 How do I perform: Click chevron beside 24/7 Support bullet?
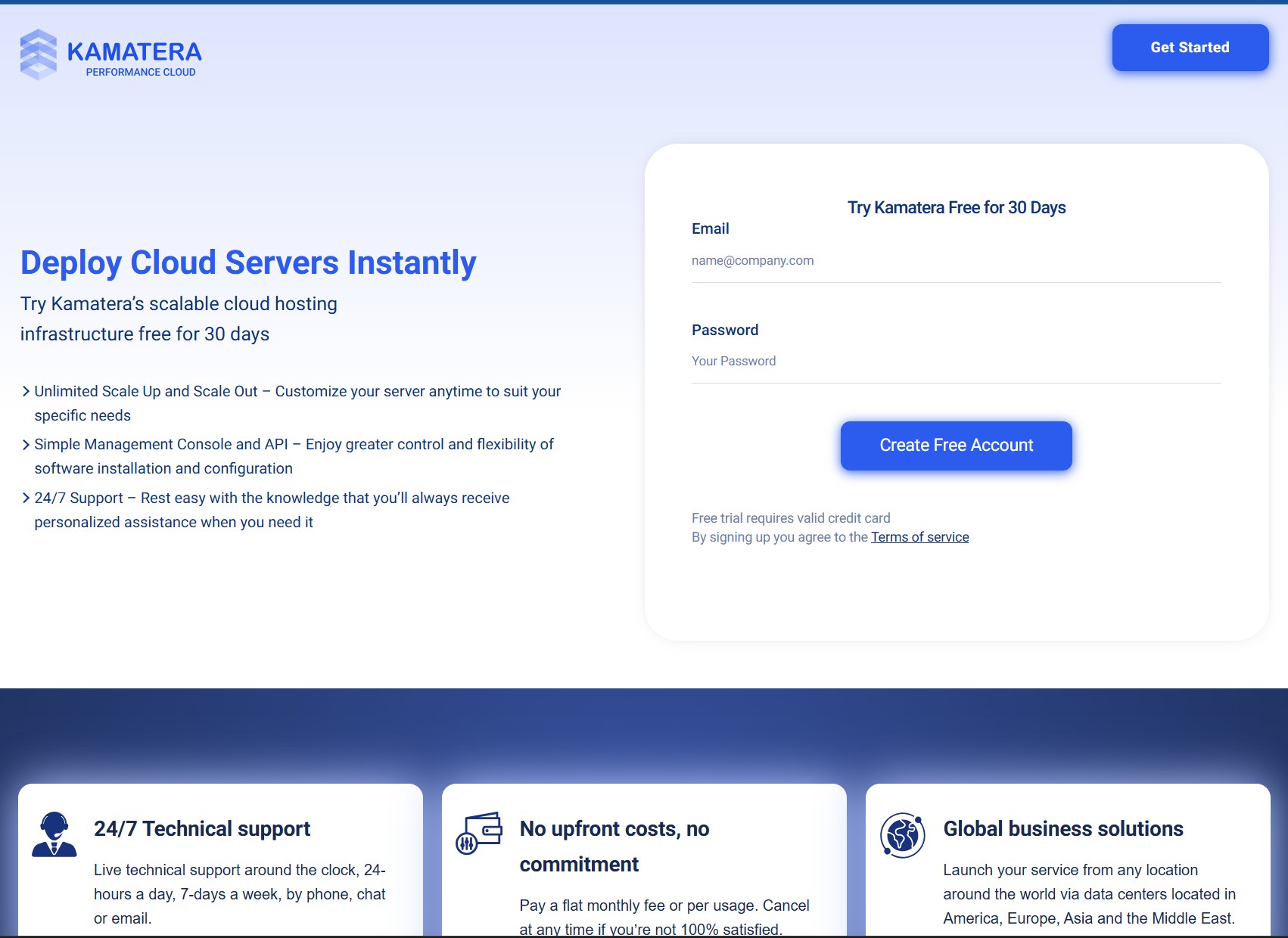(x=26, y=498)
